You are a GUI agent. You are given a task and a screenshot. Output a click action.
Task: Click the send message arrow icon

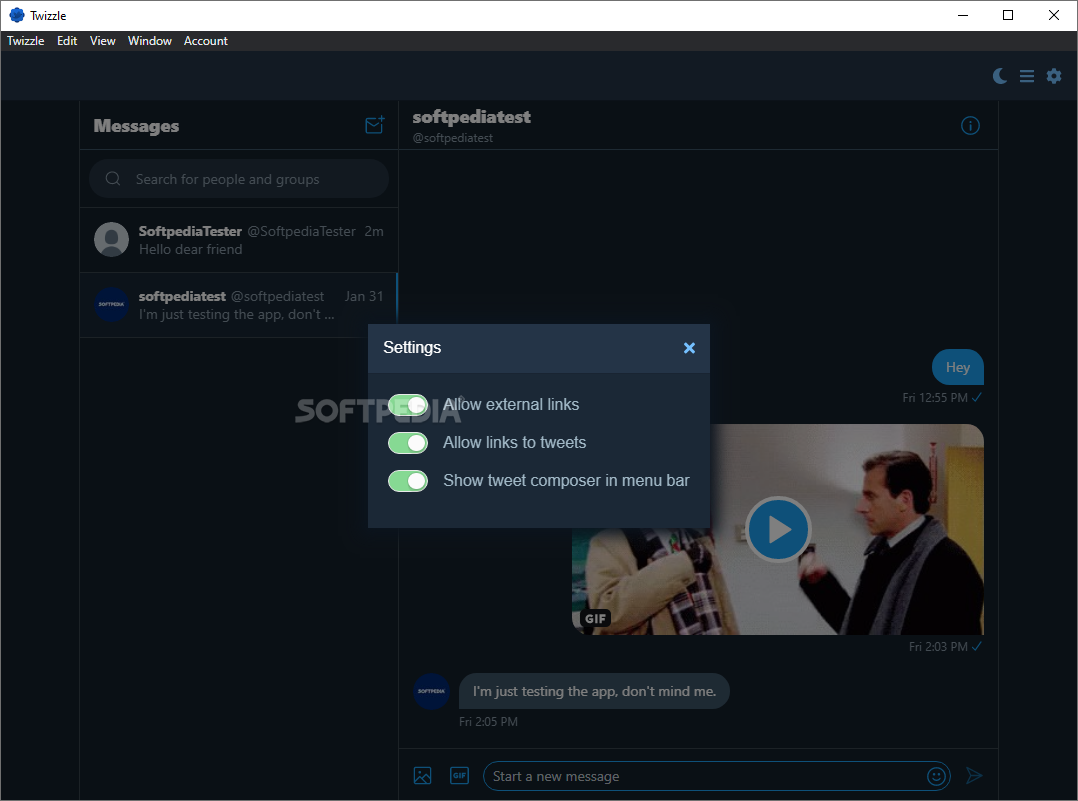[974, 776]
